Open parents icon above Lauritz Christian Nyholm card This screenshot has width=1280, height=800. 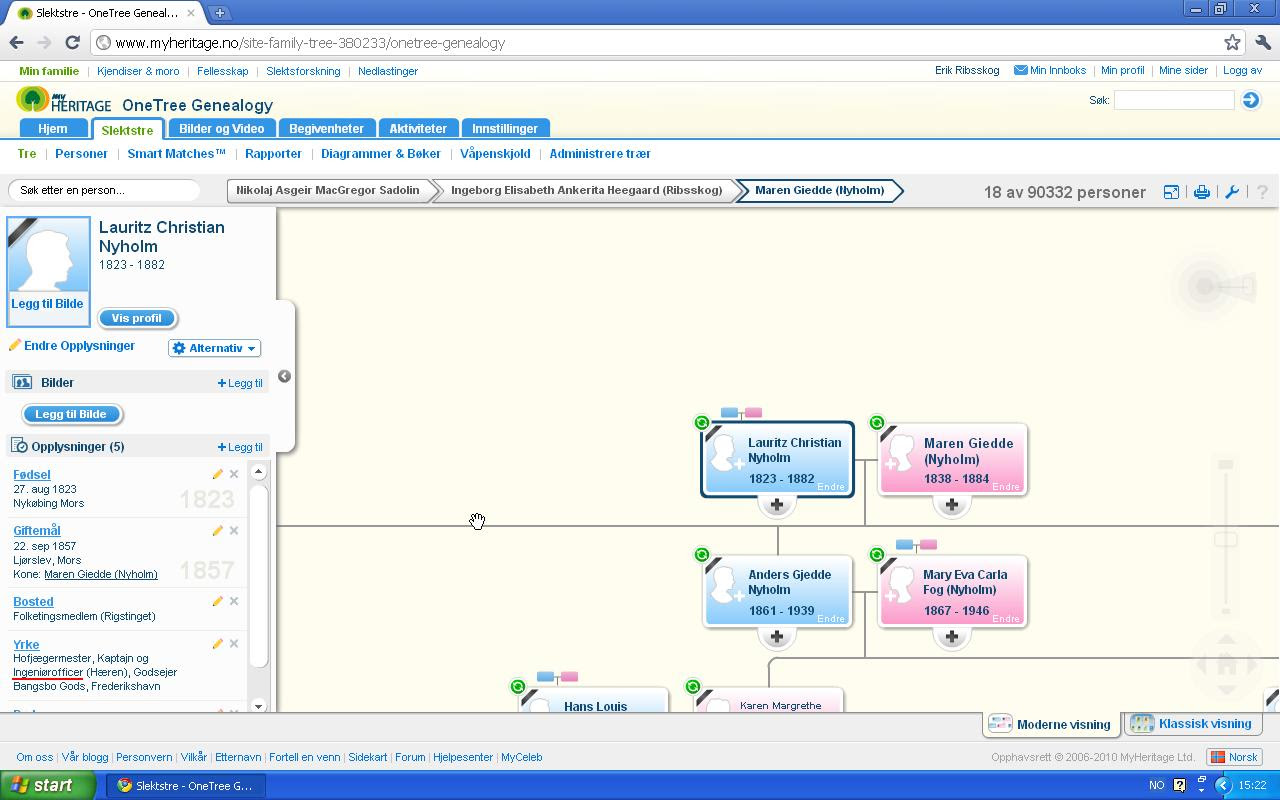coord(741,413)
